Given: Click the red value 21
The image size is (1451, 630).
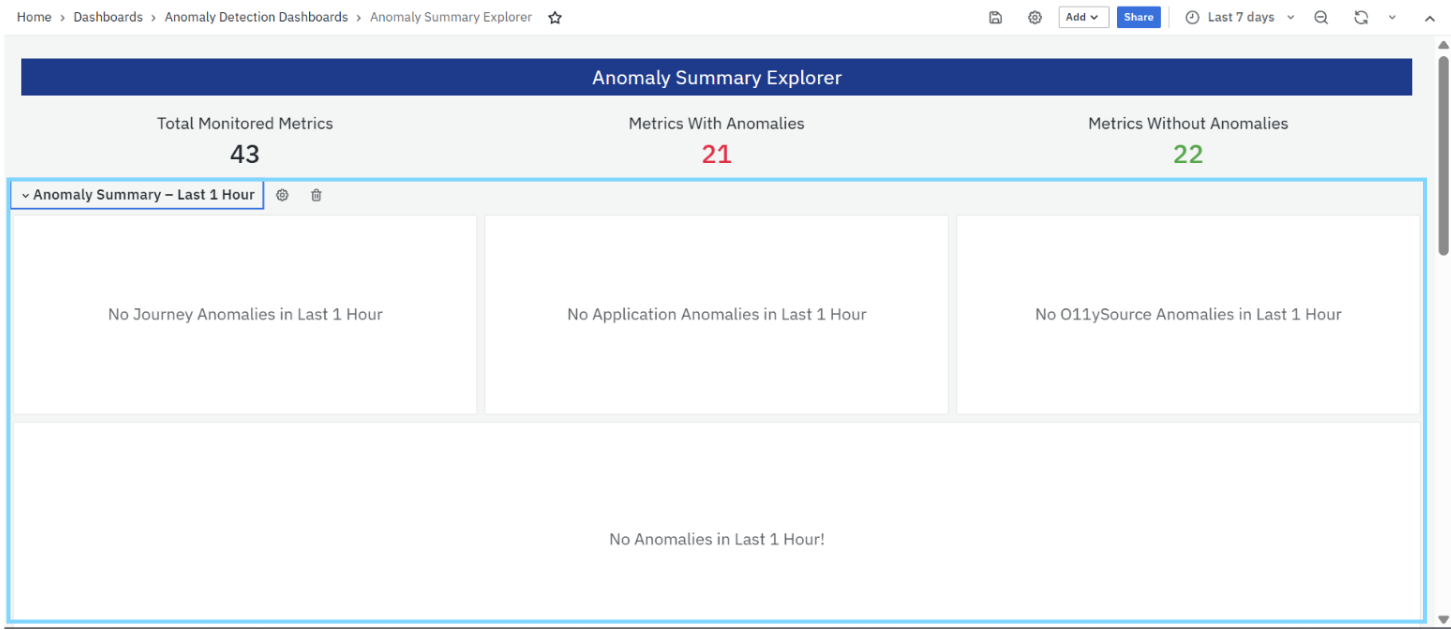Looking at the screenshot, I should click(x=716, y=154).
